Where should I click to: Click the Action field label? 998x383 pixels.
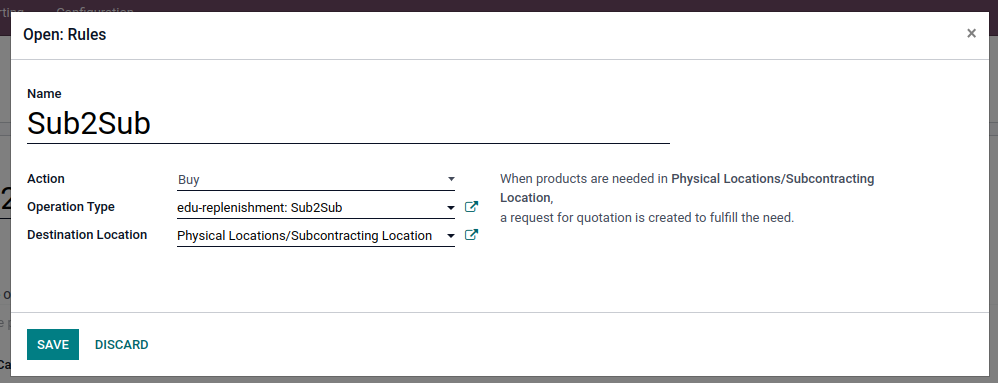point(46,179)
